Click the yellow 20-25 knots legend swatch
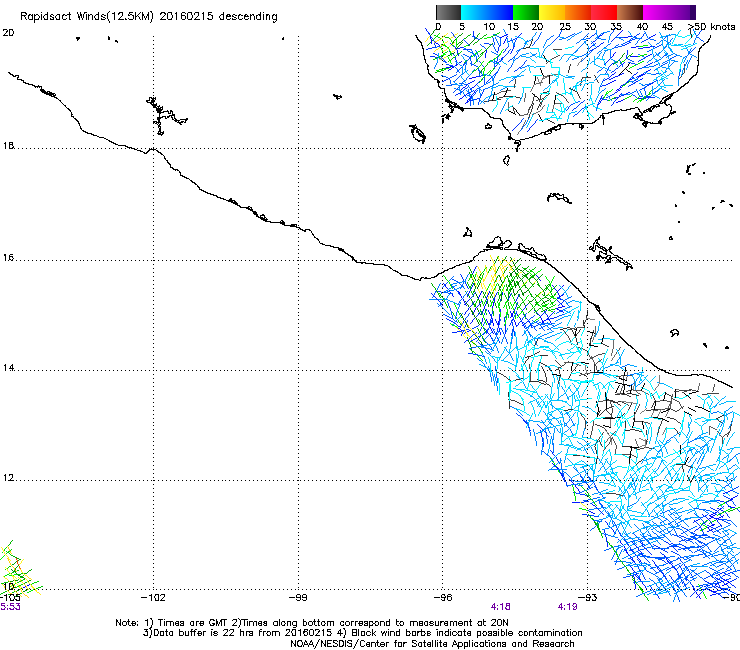Screen dimensions: 740x650 click(552, 12)
